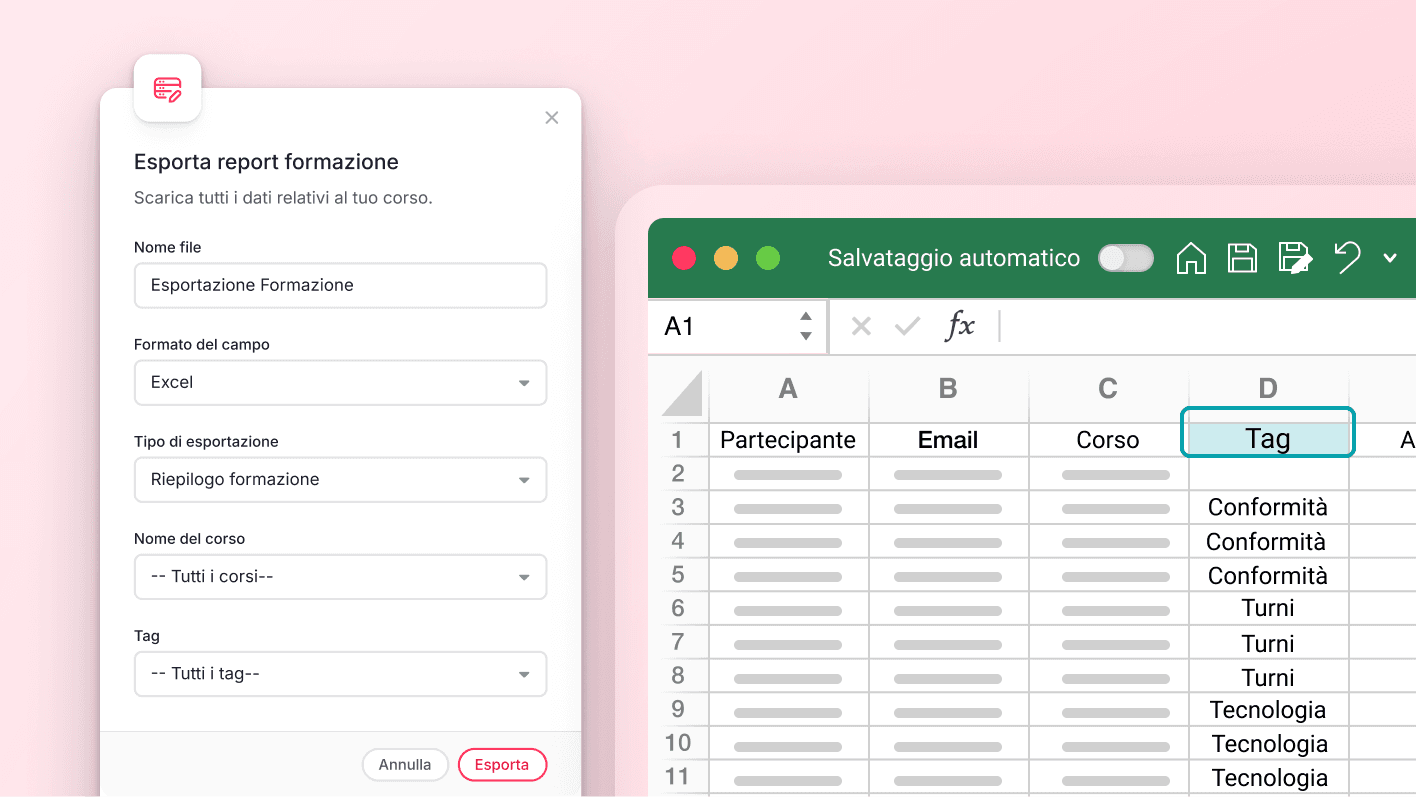Screen dimensions: 1416x797
Task: Click Conformità cell in row 5
Action: [1268, 575]
